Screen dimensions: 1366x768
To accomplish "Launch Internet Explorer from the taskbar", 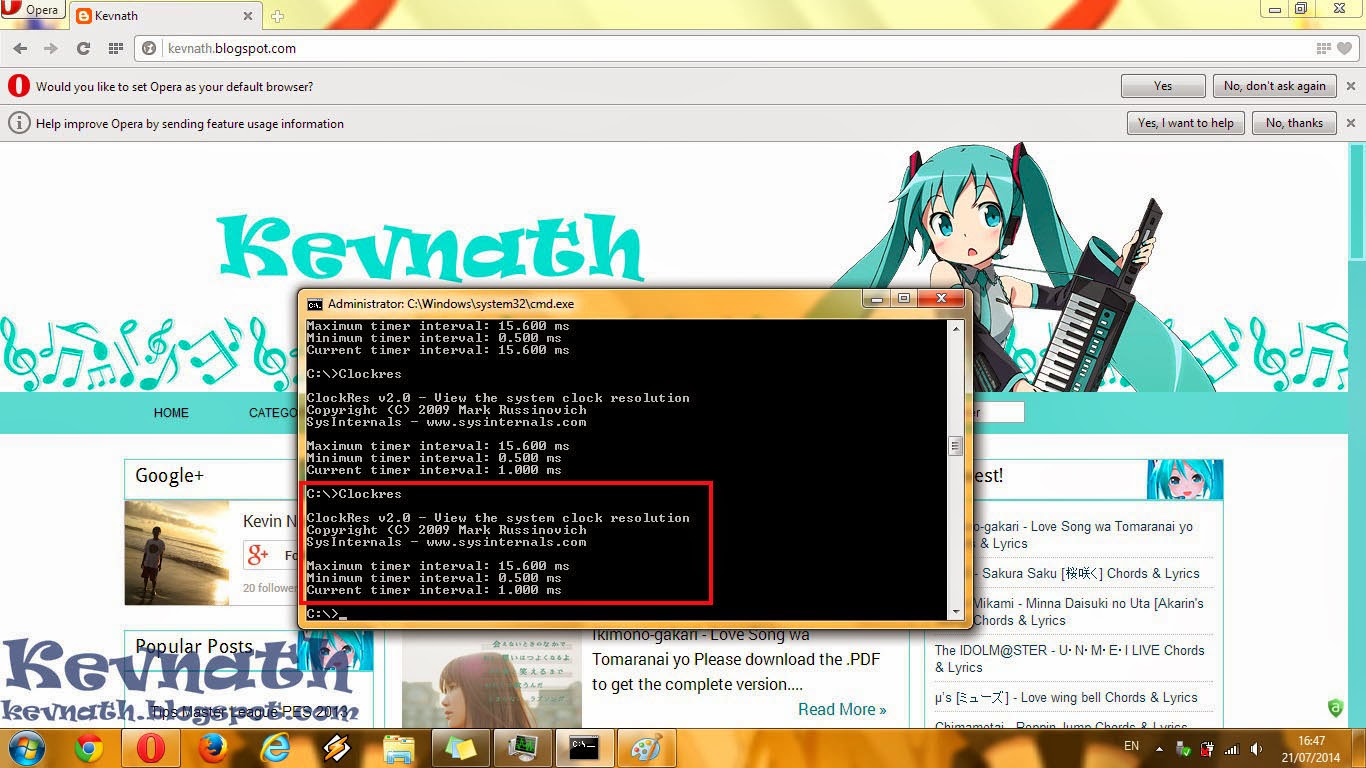I will click(x=274, y=748).
